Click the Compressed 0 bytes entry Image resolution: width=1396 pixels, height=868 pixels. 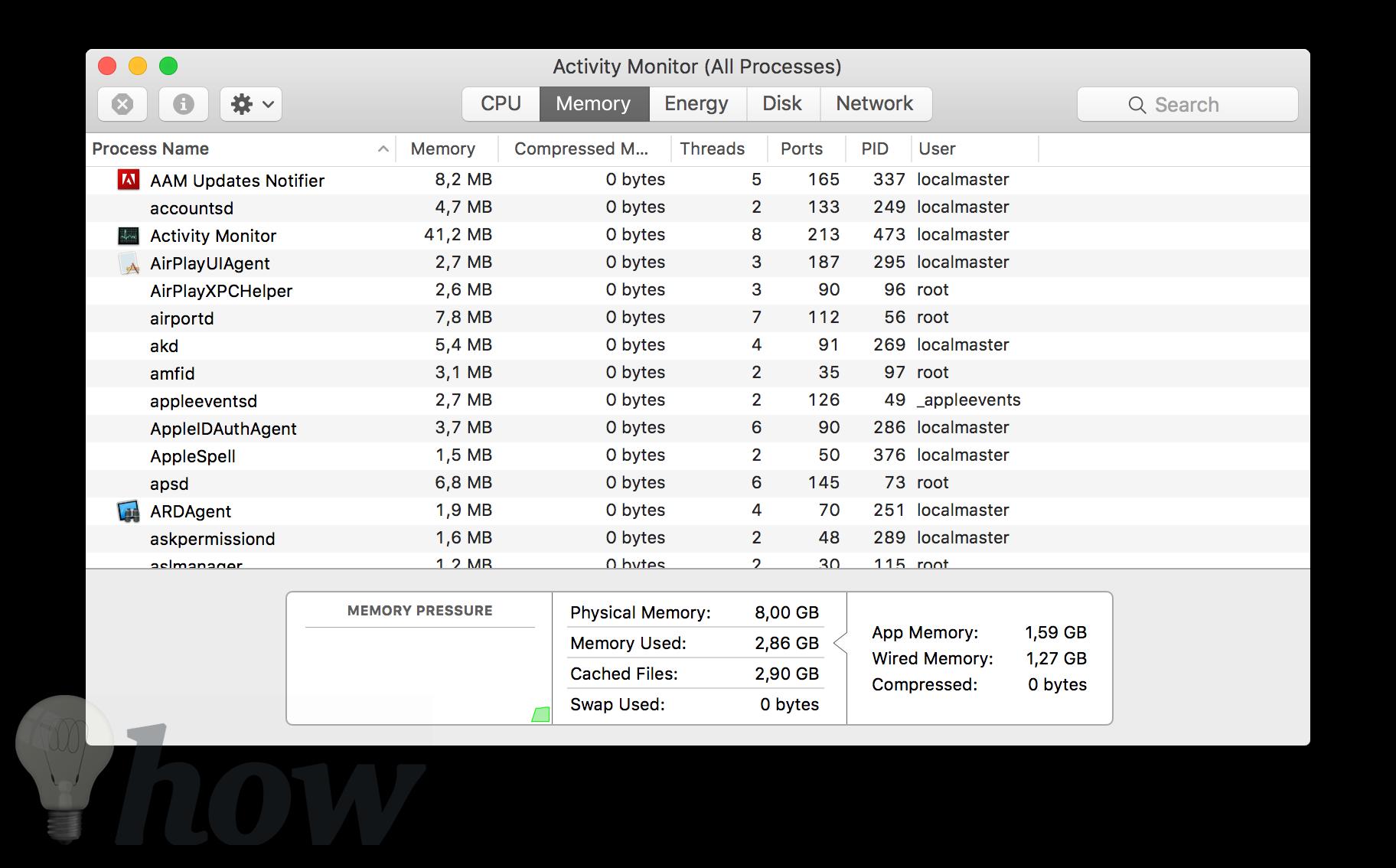pyautogui.click(x=980, y=684)
